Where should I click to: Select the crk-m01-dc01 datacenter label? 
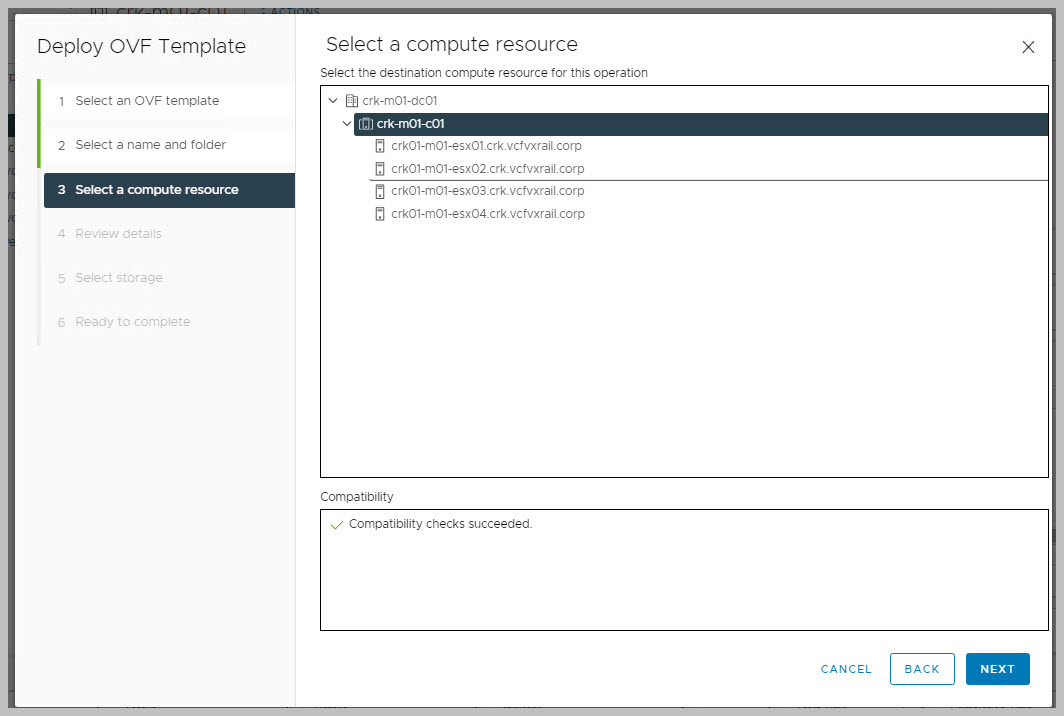click(x=399, y=101)
